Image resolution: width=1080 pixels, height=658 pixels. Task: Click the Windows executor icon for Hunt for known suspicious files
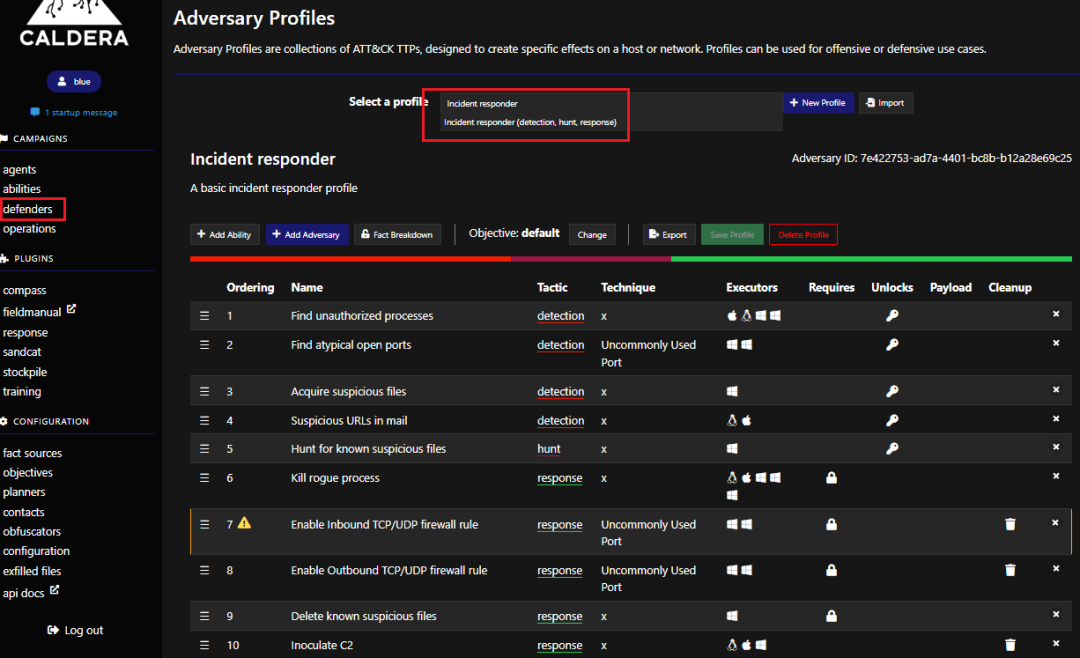(732, 449)
